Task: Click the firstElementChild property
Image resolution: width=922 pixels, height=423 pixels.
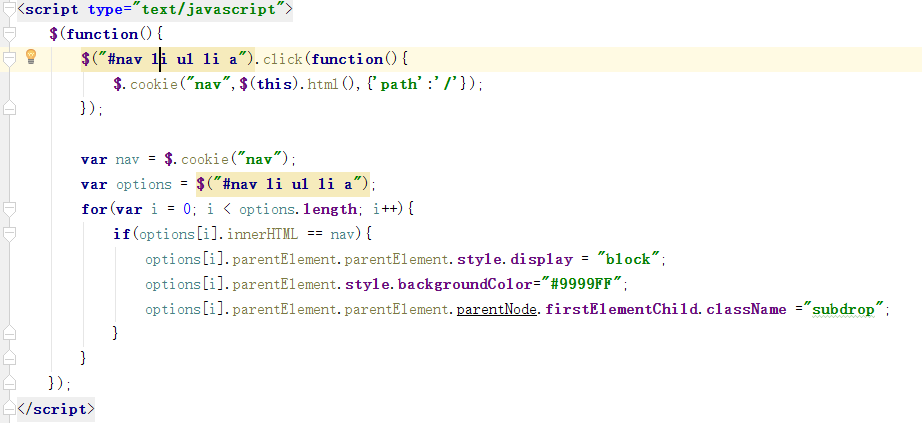Action: [622, 309]
